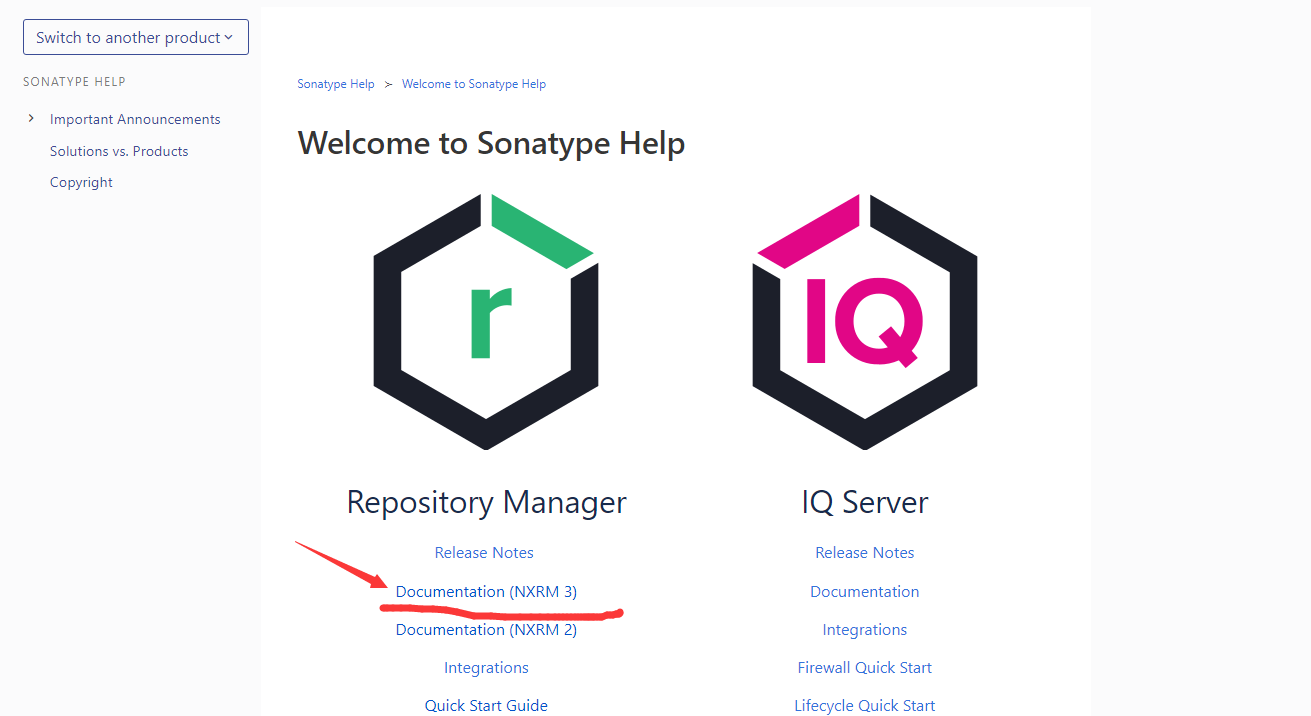
Task: Open IQ Server Release Notes
Action: (865, 552)
